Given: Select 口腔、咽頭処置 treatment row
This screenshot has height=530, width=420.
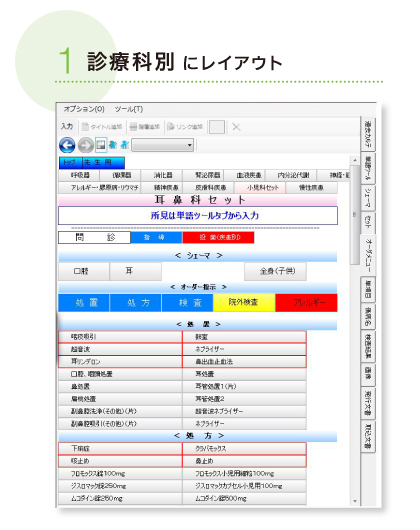Looking at the screenshot, I should pyautogui.click(x=120, y=374).
